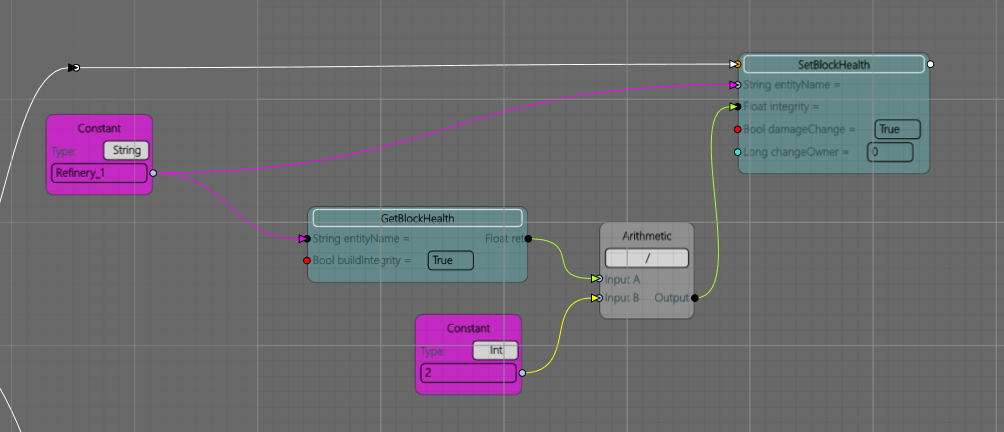Select the SetBlockHealth node title
The height and width of the screenshot is (432, 1004).
(834, 64)
